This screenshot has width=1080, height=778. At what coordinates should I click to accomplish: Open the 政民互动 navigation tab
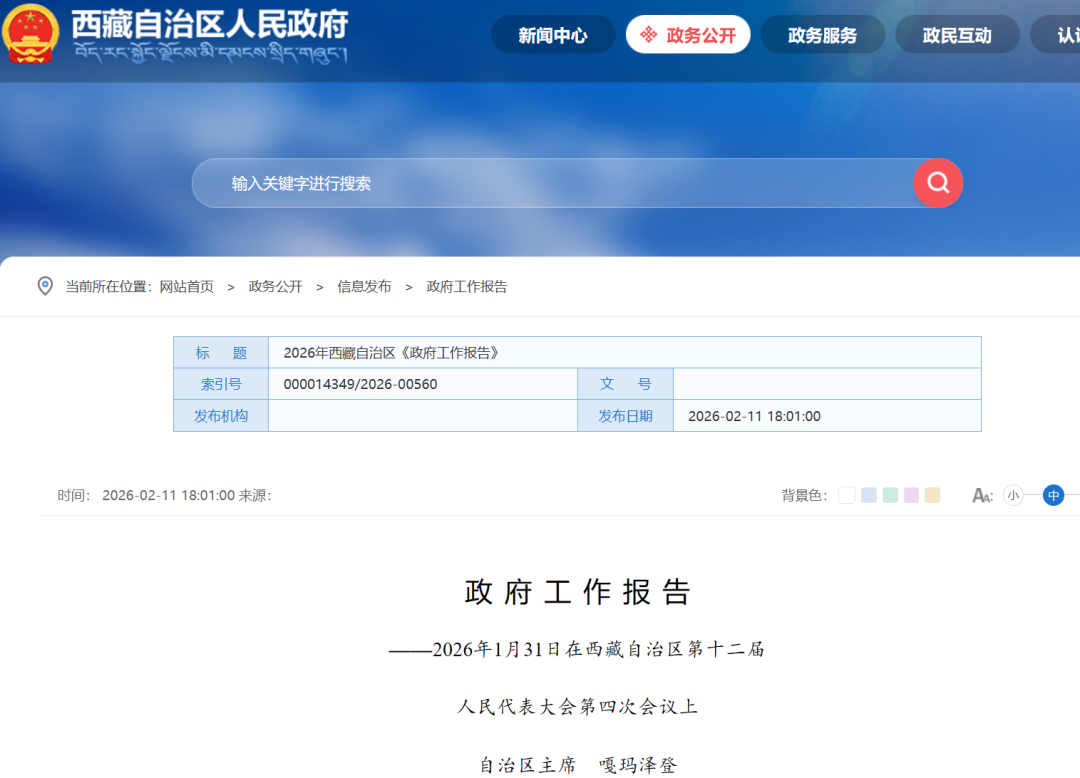click(957, 35)
